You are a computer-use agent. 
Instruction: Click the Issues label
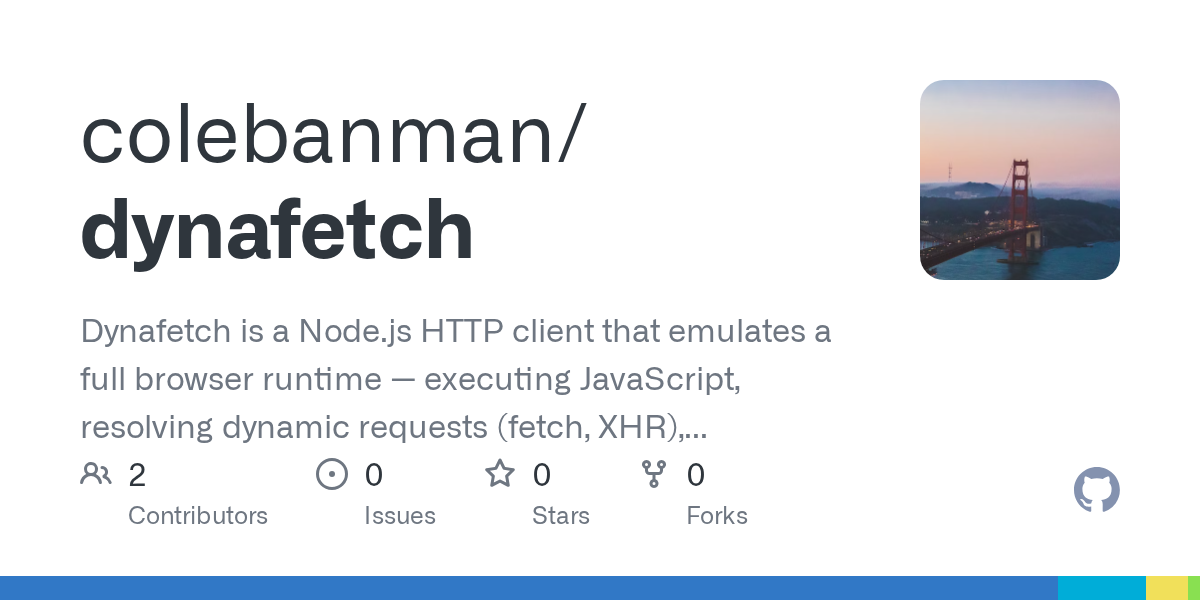400,516
